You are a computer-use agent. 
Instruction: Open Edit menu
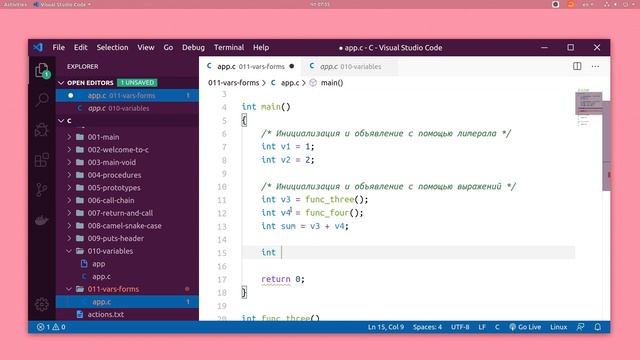click(x=80, y=47)
